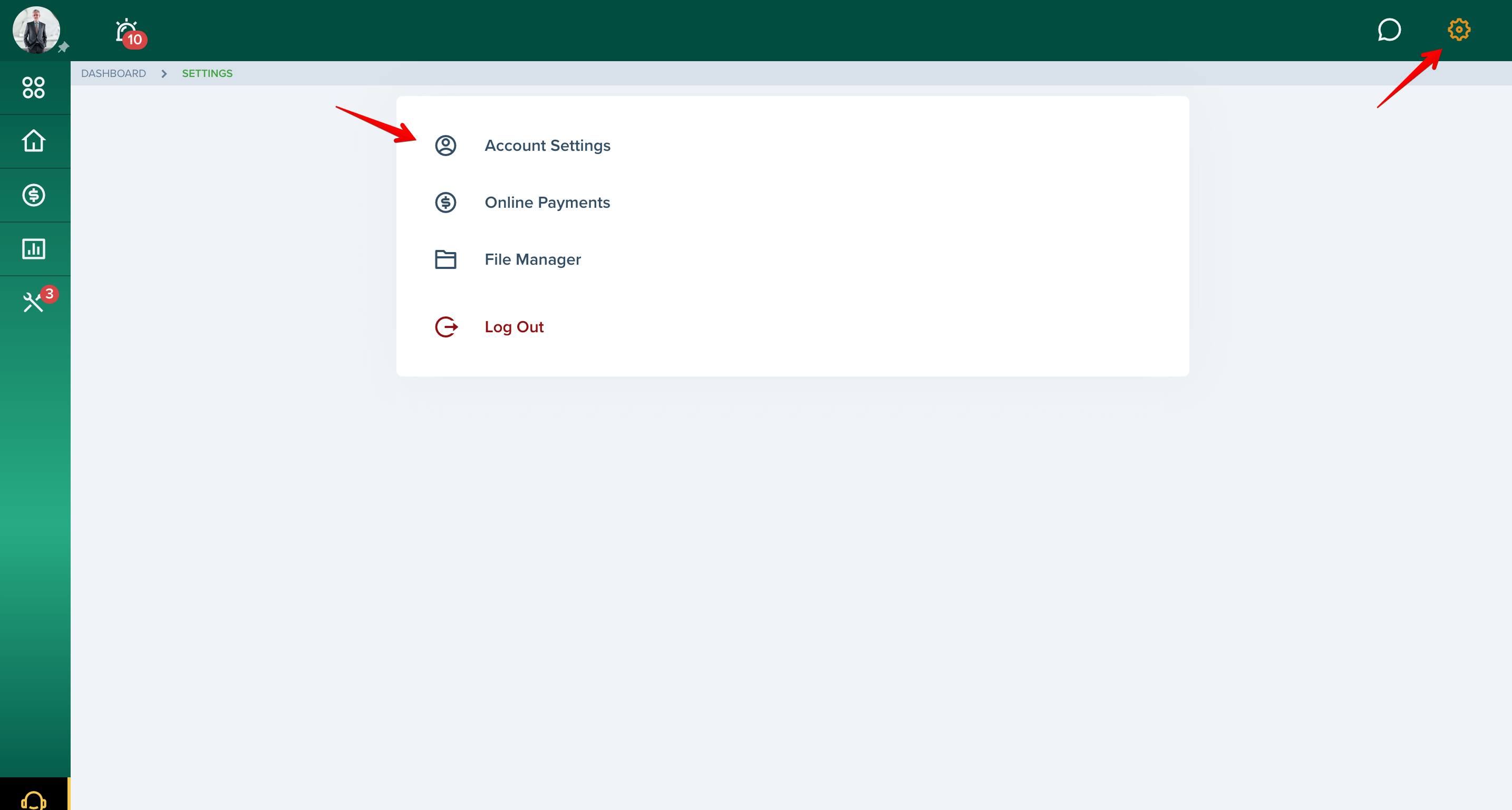Click the File Manager folder icon
The width and height of the screenshot is (1512, 810).
pyautogui.click(x=445, y=259)
